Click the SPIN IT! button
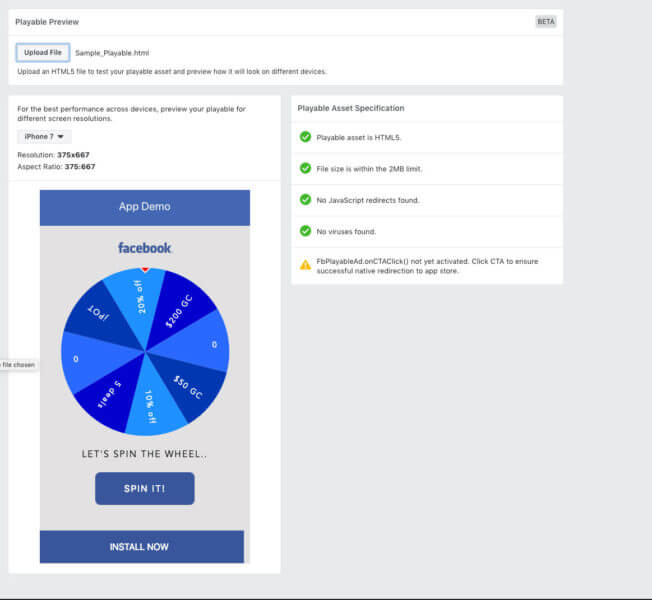 [145, 489]
